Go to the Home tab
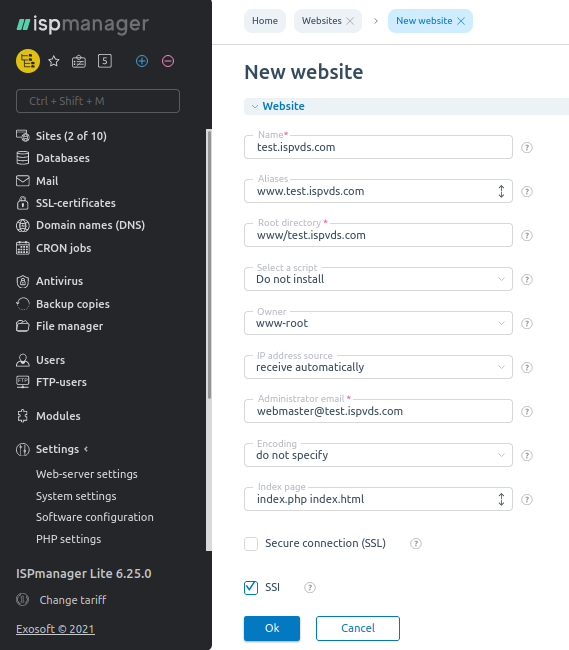569x650 pixels. pyautogui.click(x=265, y=21)
